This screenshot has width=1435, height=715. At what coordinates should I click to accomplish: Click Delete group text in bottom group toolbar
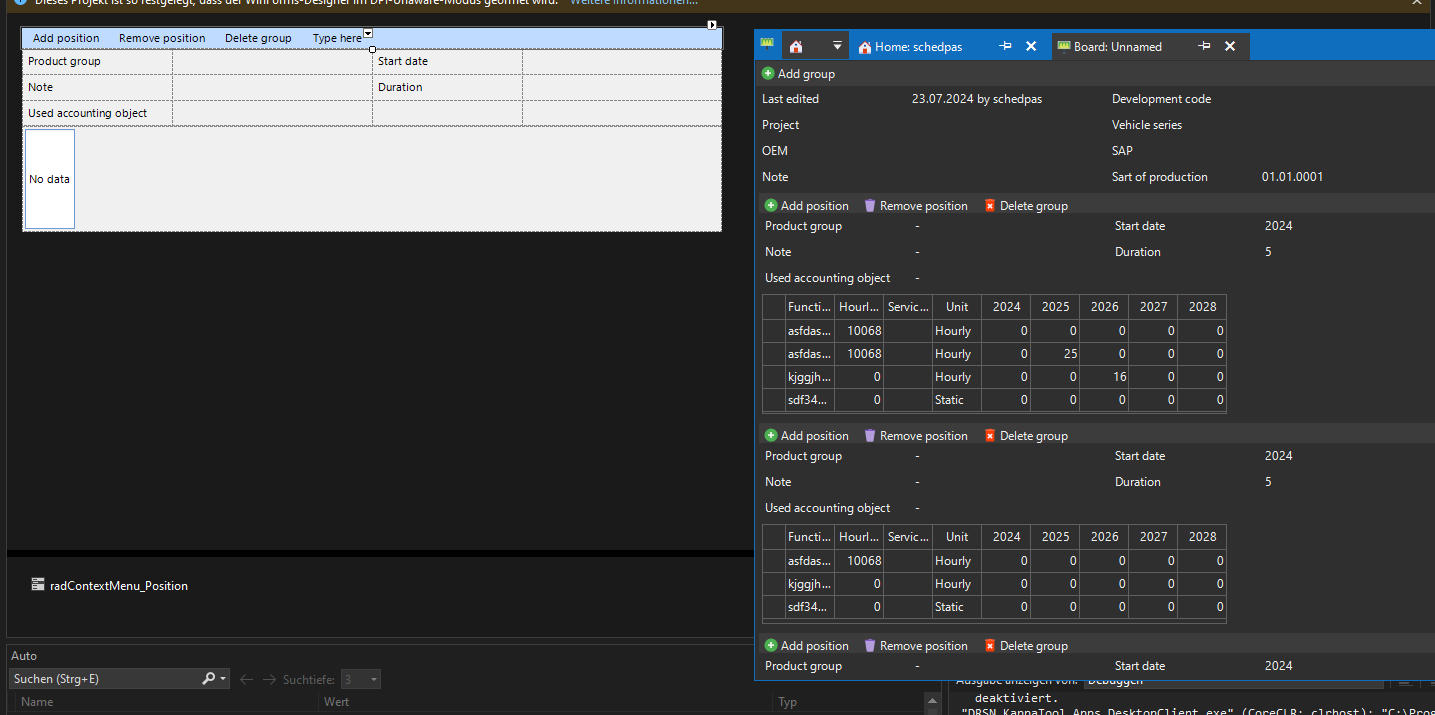[1034, 645]
